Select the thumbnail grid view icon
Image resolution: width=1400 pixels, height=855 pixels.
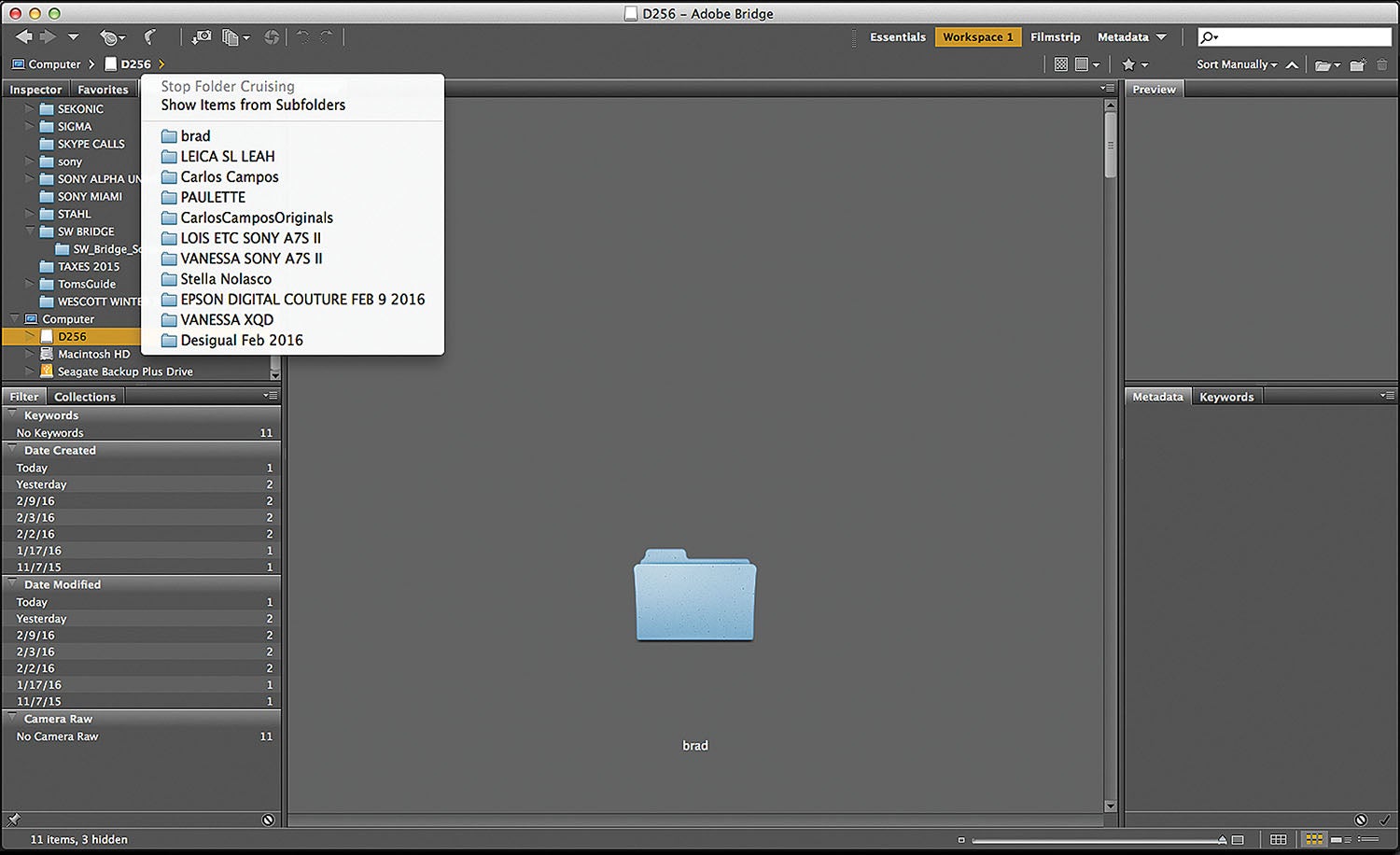pos(1313,838)
